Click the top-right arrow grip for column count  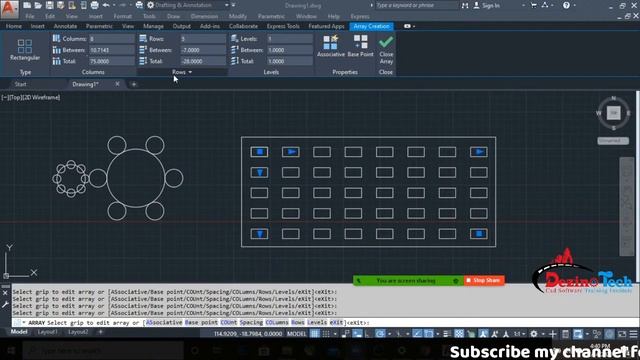[x=479, y=152]
